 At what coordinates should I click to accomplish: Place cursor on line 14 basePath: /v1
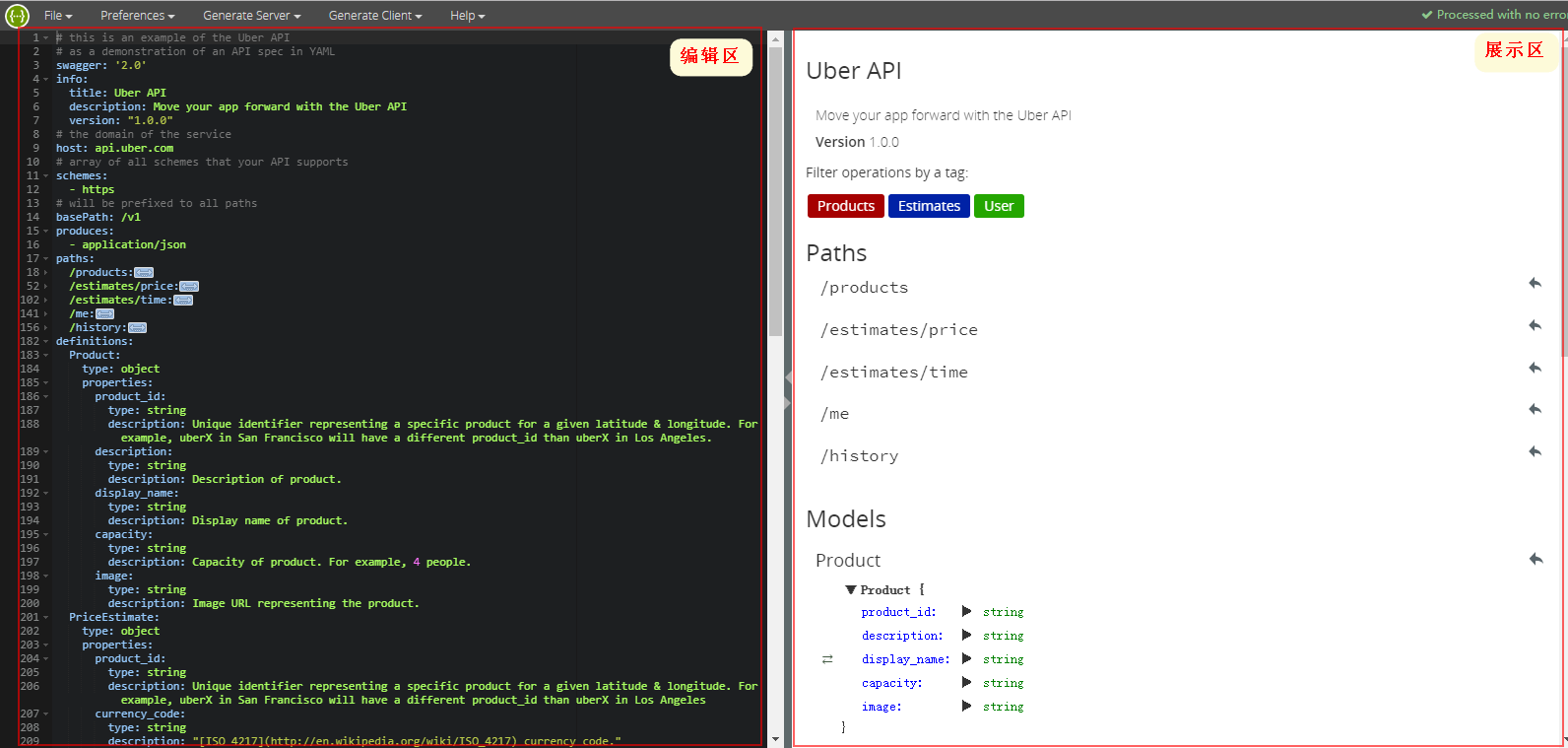98,218
